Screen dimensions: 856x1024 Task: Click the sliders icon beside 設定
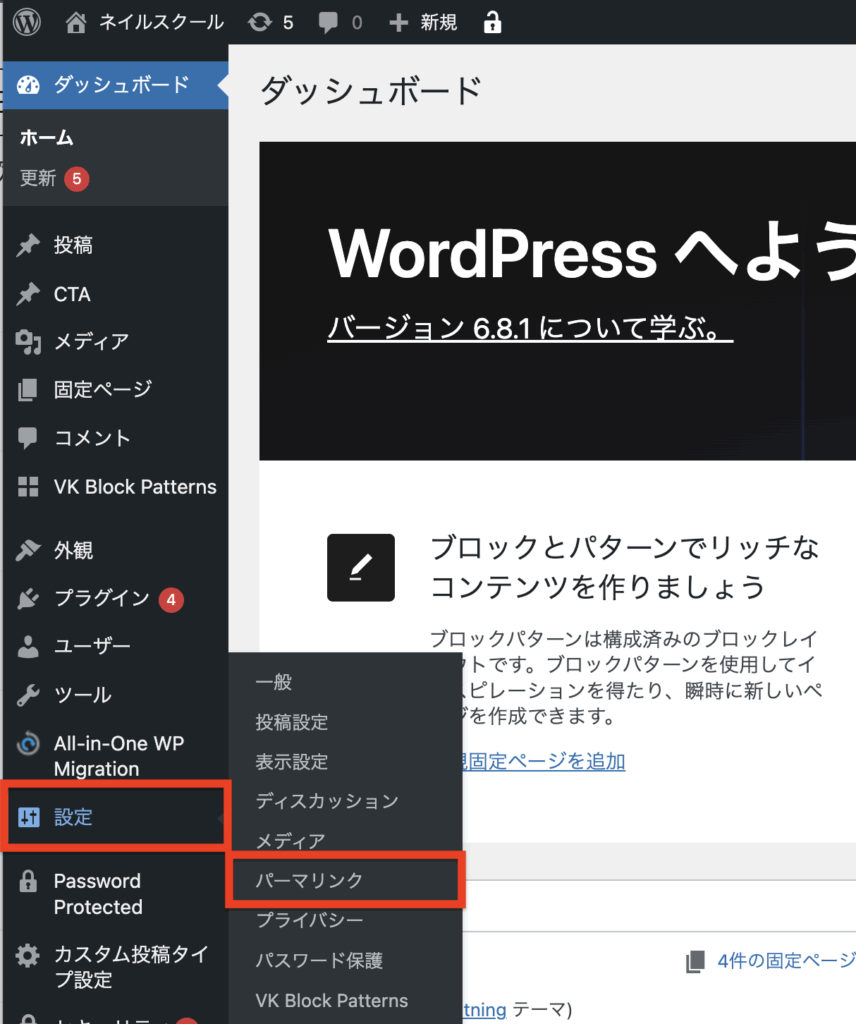(x=29, y=817)
